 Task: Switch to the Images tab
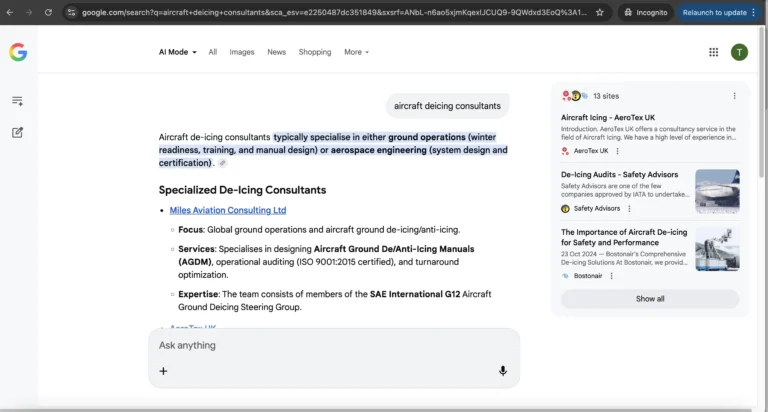(242, 52)
